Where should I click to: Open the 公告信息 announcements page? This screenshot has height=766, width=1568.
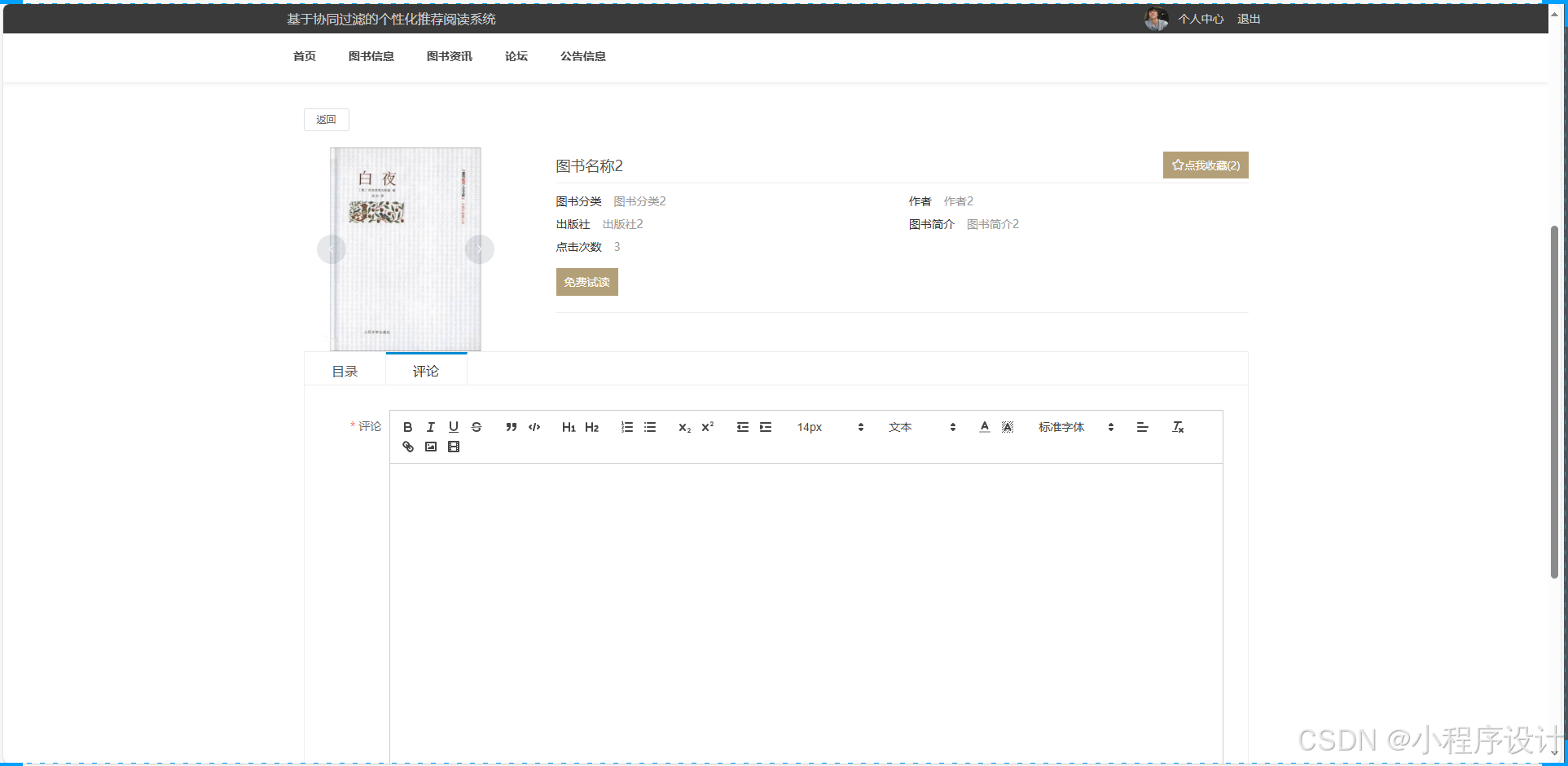tap(583, 56)
